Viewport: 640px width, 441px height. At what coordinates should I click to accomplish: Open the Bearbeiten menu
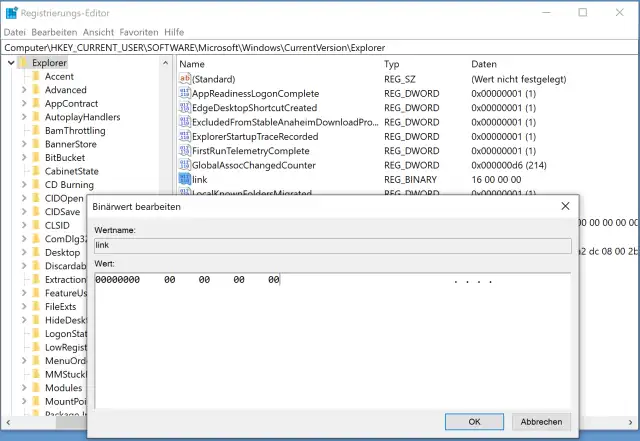[x=54, y=32]
